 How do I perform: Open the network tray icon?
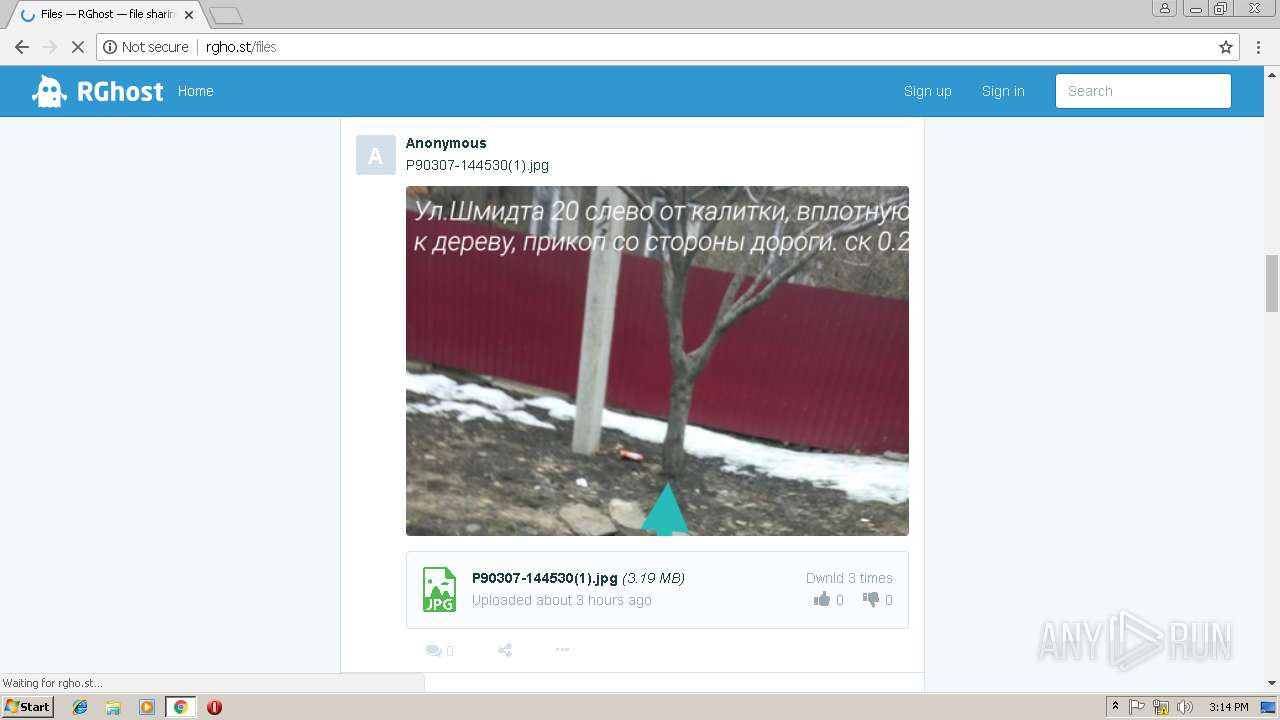click(1161, 707)
